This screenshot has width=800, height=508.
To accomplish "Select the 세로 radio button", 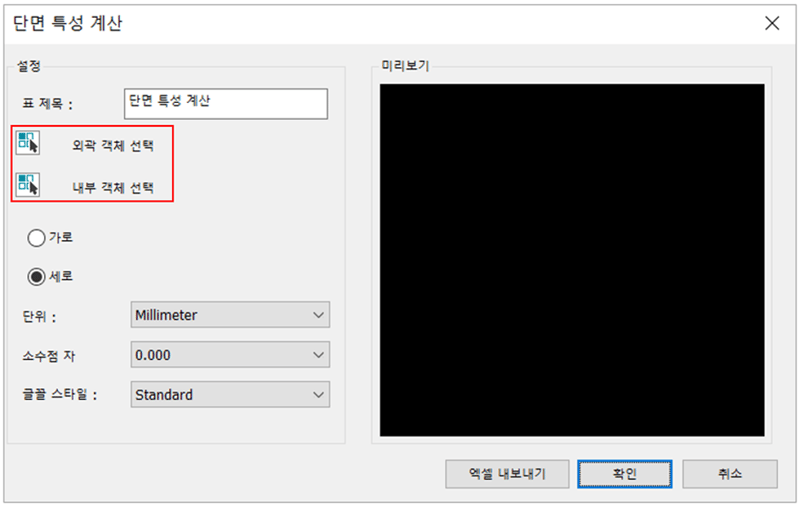I will (36, 277).
